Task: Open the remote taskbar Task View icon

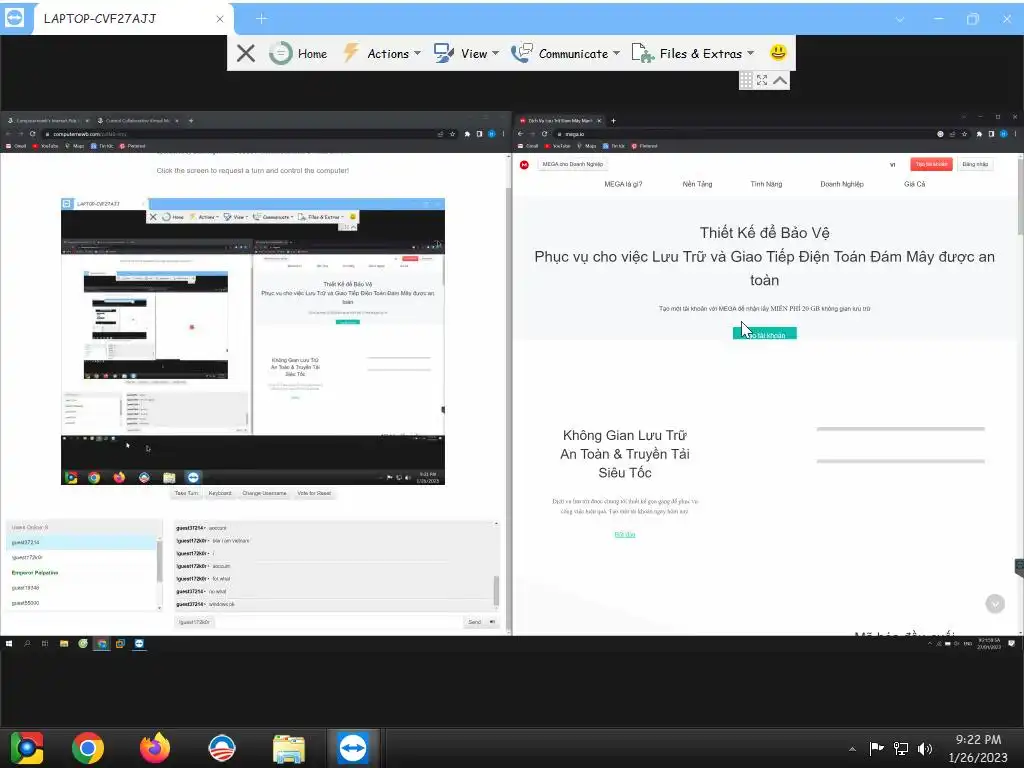Action: (x=45, y=643)
